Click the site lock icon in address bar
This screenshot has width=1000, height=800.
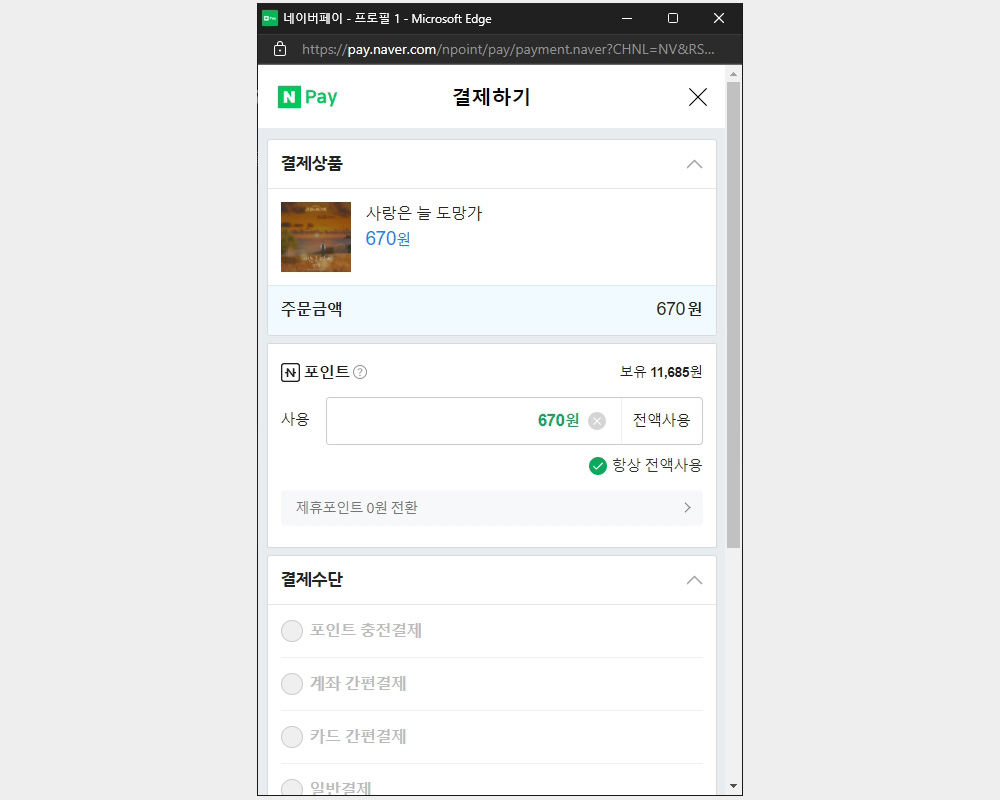coord(279,49)
